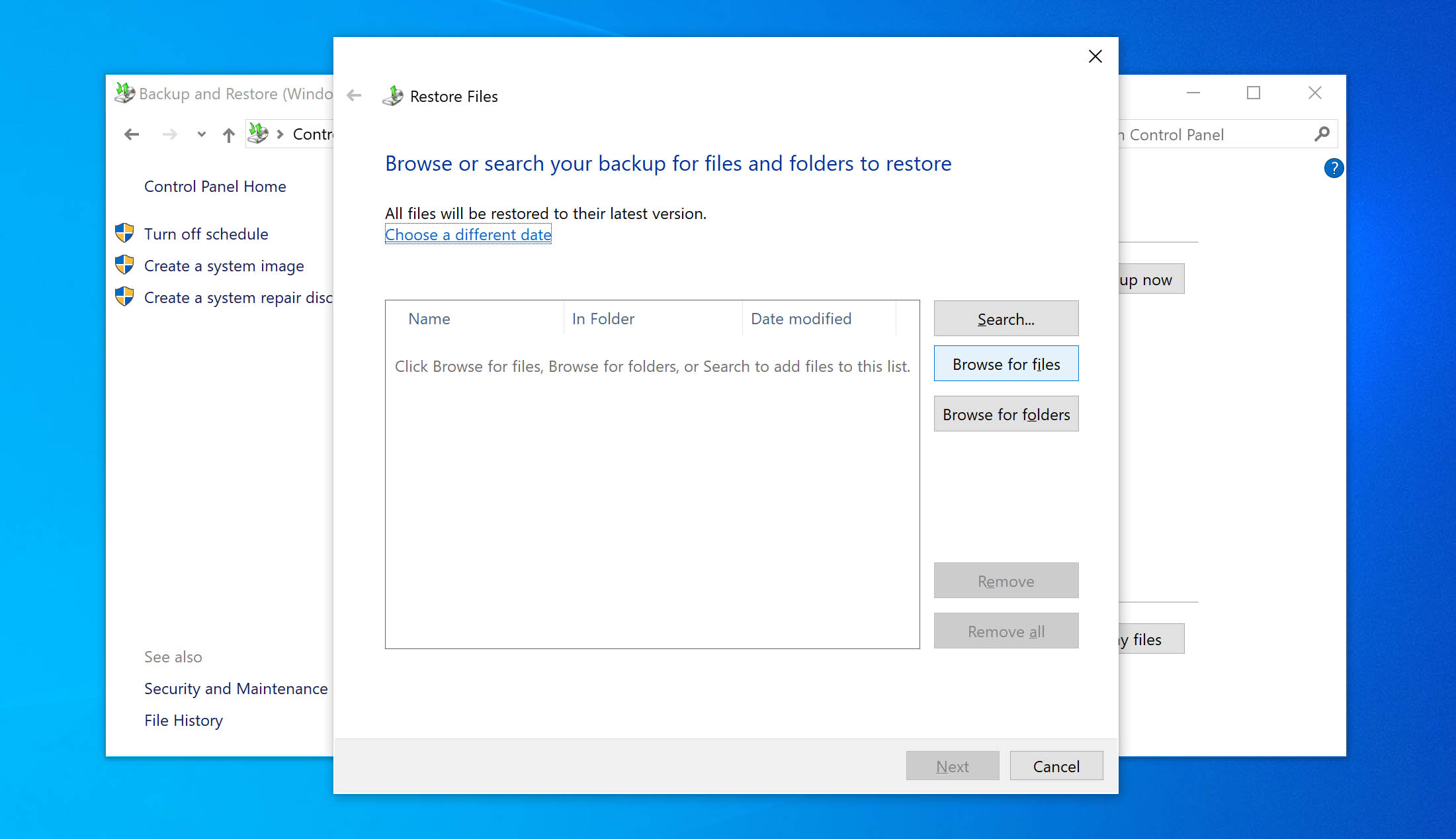Maximize the Backup and Restore window
Image resolution: width=1456 pixels, height=839 pixels.
click(x=1253, y=93)
